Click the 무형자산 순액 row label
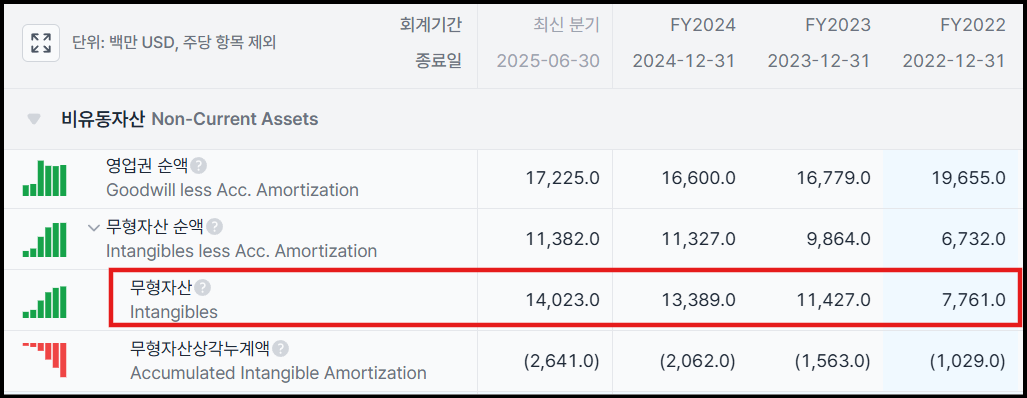The height and width of the screenshot is (398, 1027). pyautogui.click(x=155, y=226)
